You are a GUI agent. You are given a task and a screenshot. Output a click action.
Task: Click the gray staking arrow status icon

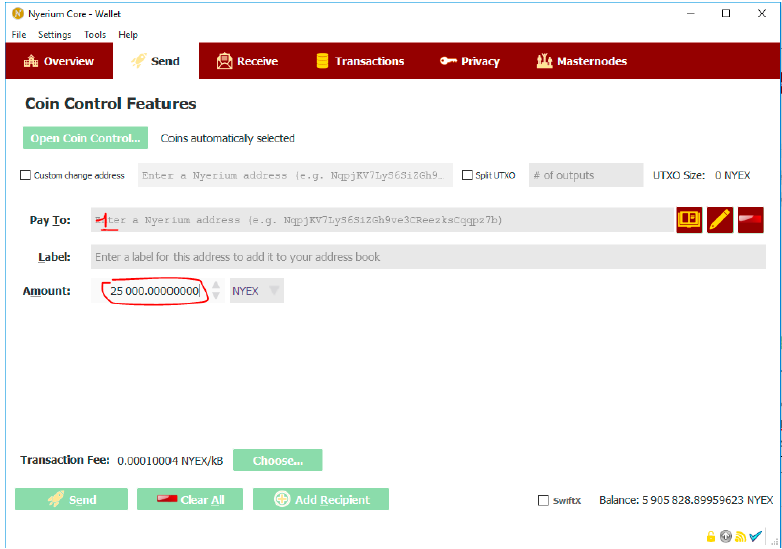point(726,537)
